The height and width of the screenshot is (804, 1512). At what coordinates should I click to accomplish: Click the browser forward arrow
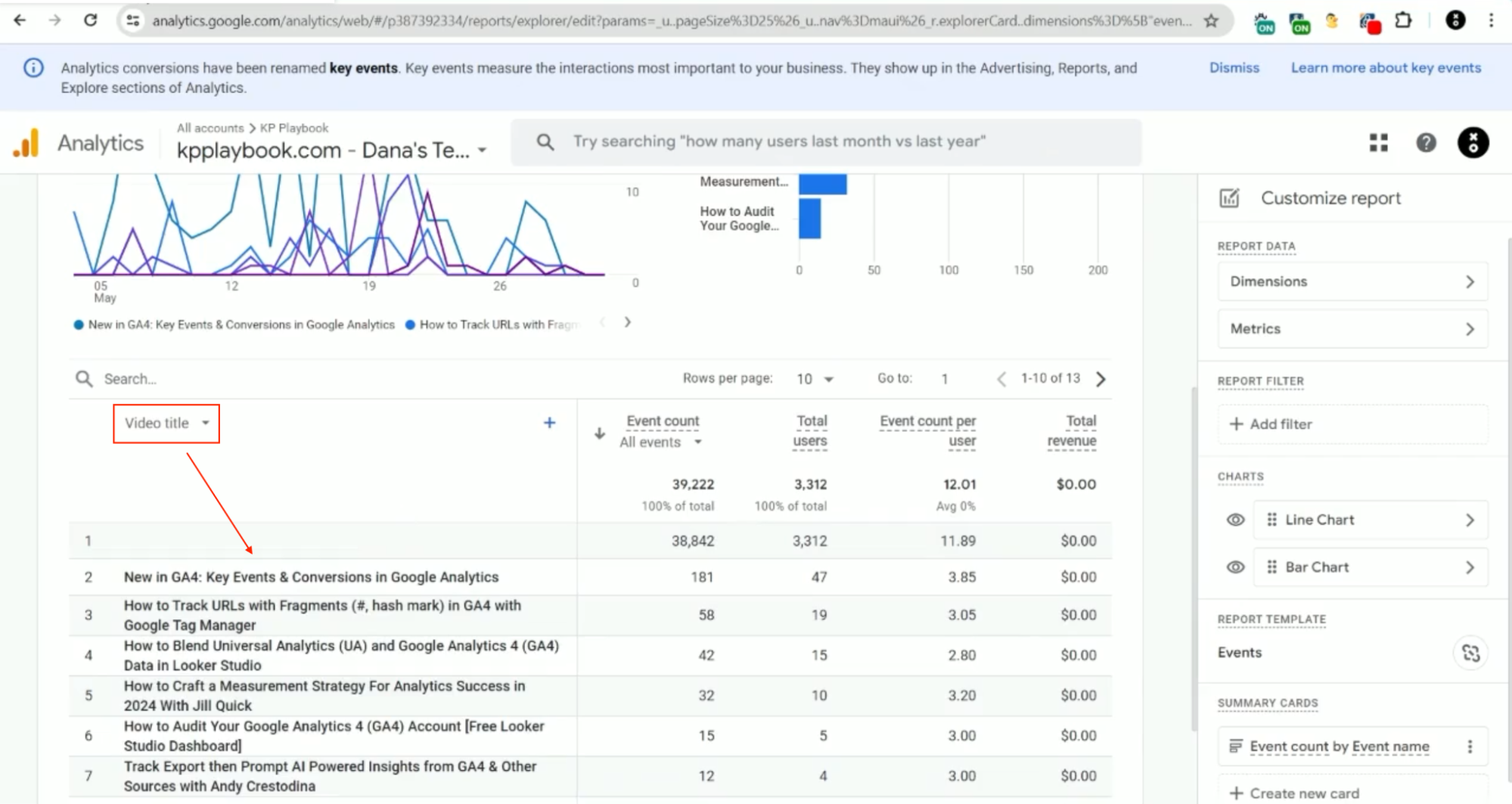55,20
